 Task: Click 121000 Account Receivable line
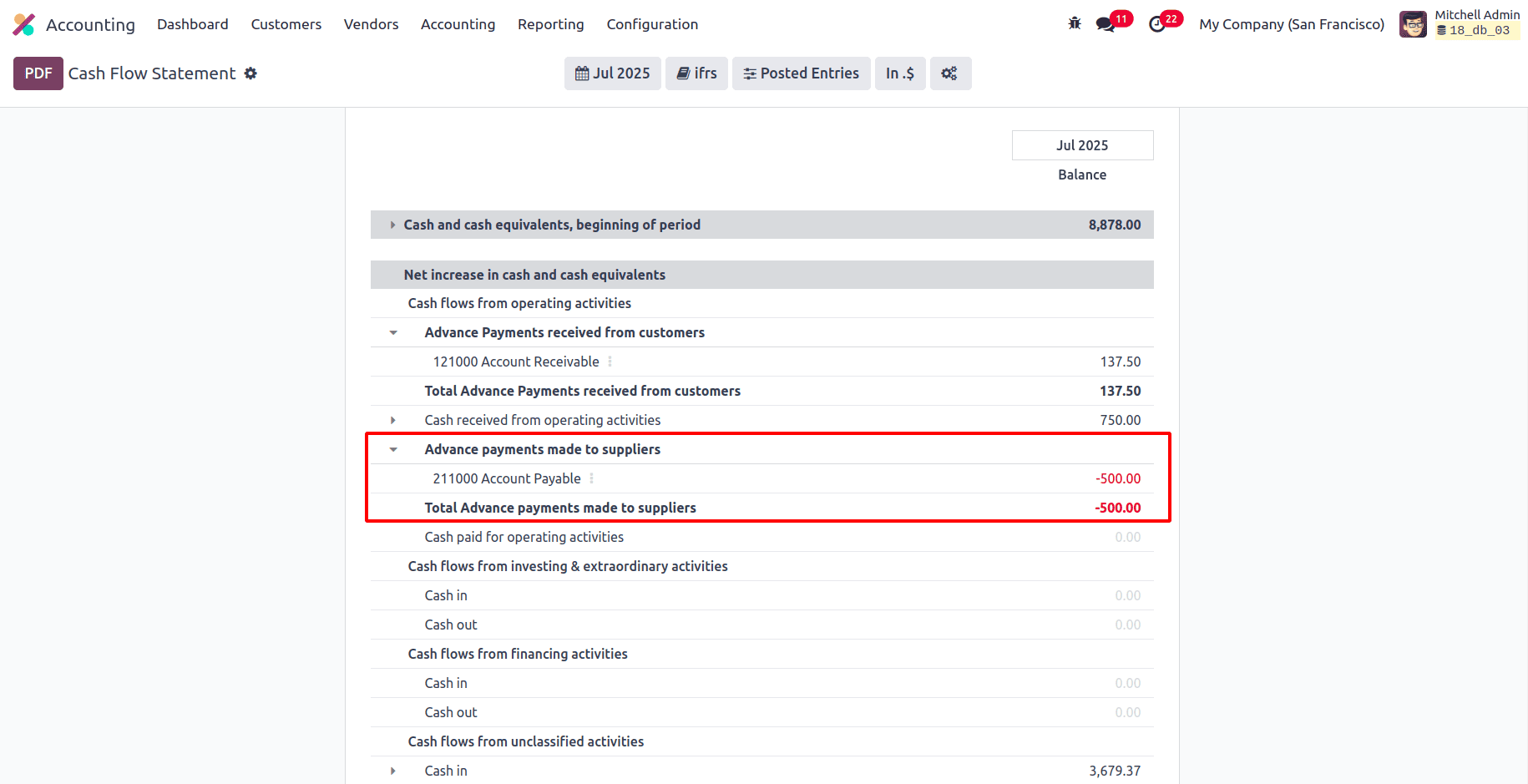pos(516,362)
